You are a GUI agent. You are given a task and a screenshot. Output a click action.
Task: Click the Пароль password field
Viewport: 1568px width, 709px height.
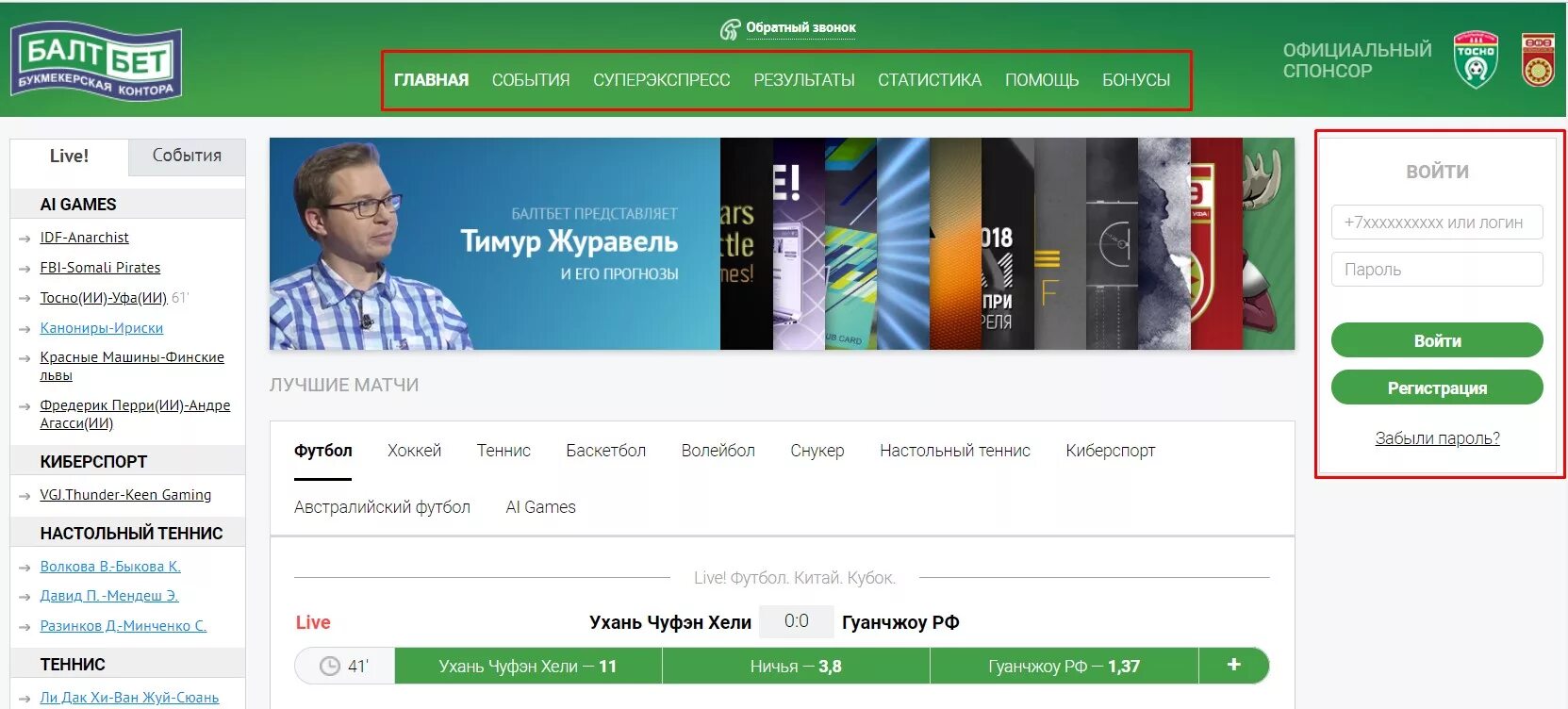pos(1437,270)
